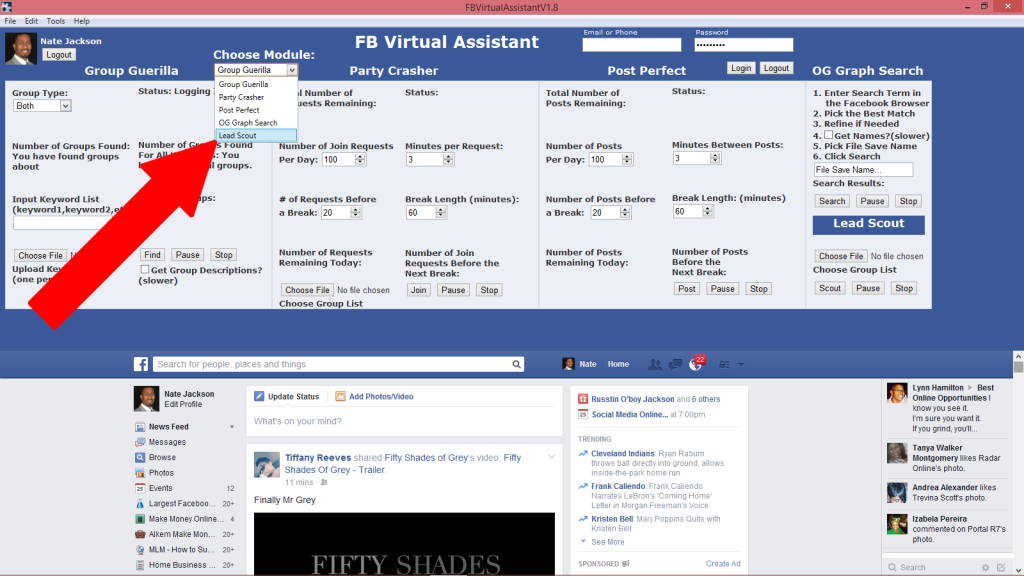The height and width of the screenshot is (576, 1024).
Task: Open Facebook friend requests icon
Action: click(654, 364)
